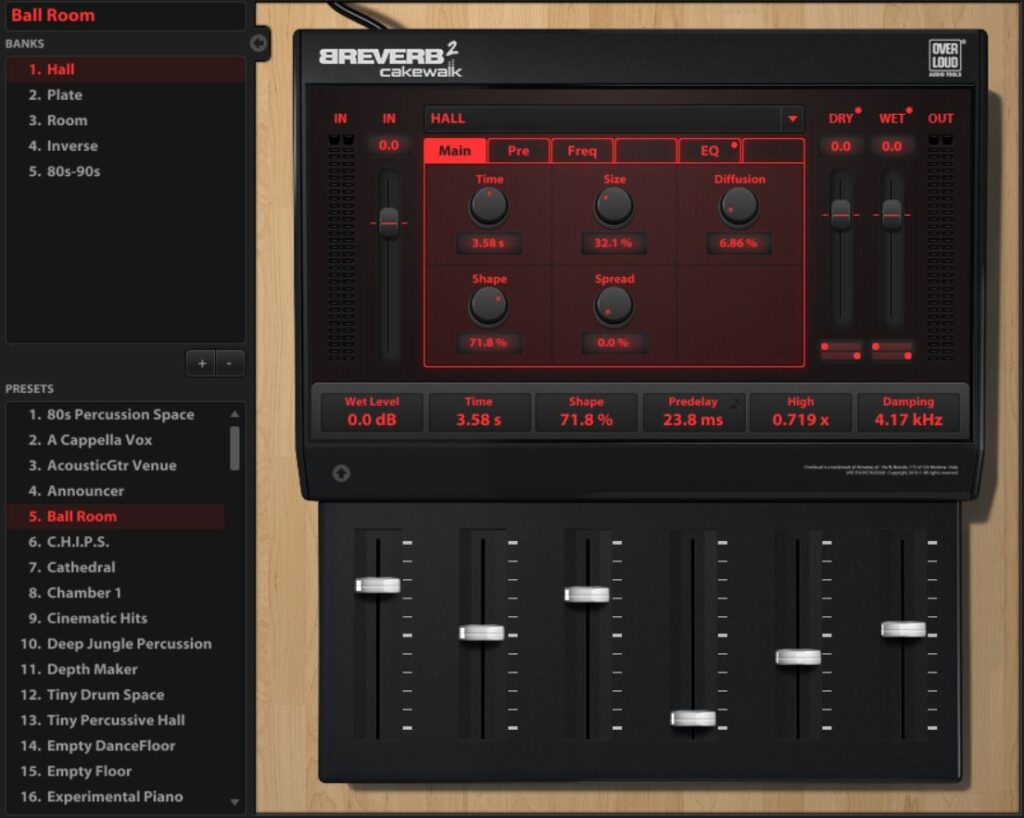Load the A Cappella Vox preset
The image size is (1024, 818).
pos(116,440)
